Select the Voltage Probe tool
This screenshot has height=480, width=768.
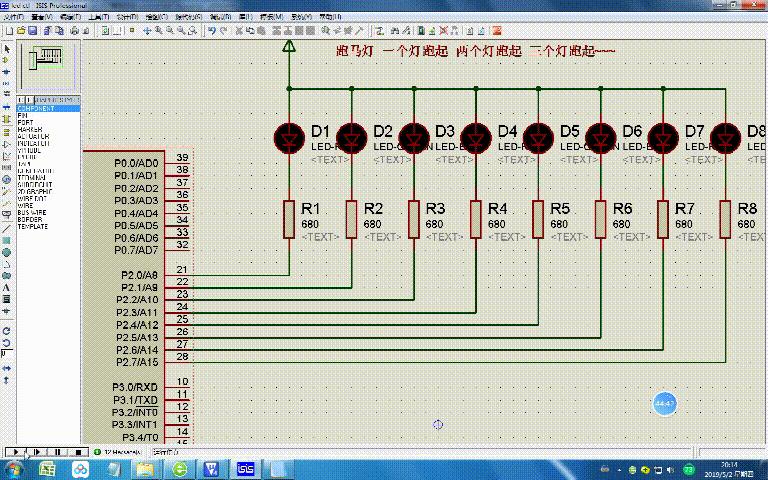6,192
